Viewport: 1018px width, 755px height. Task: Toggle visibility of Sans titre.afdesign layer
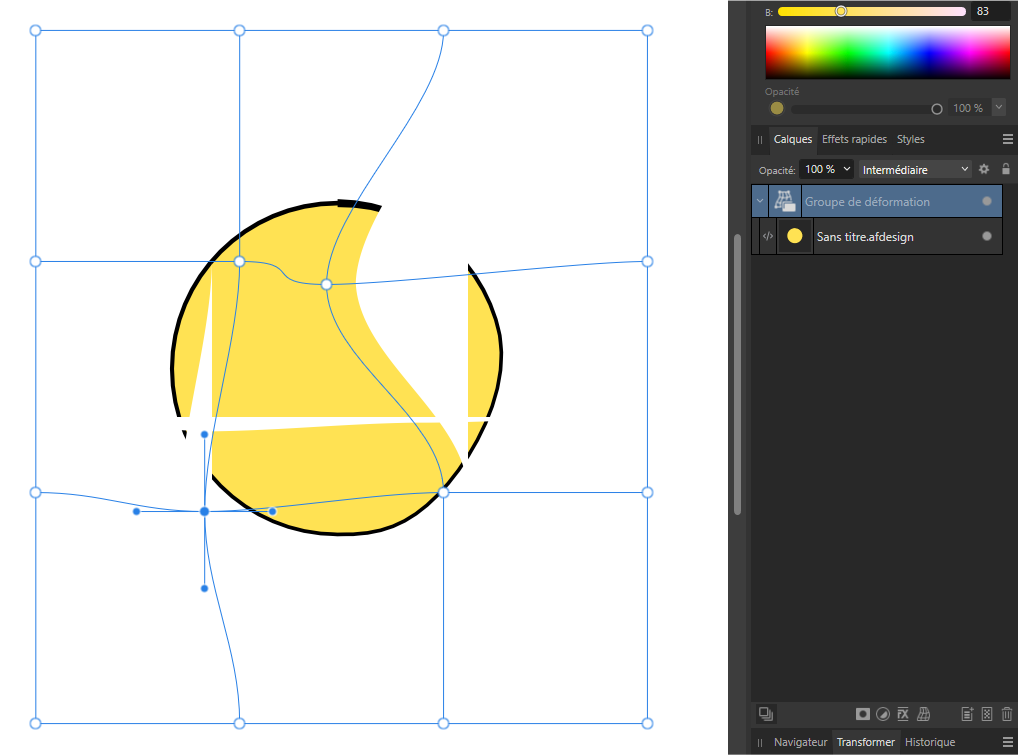(x=987, y=236)
